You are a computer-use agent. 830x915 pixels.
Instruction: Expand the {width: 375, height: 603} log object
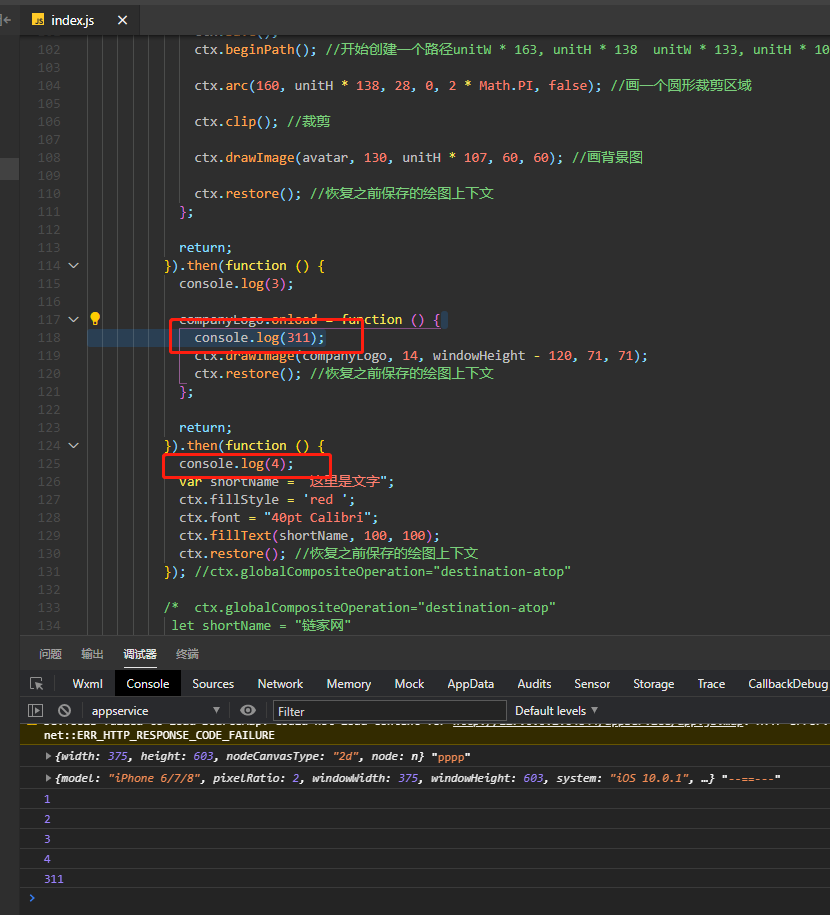48,756
